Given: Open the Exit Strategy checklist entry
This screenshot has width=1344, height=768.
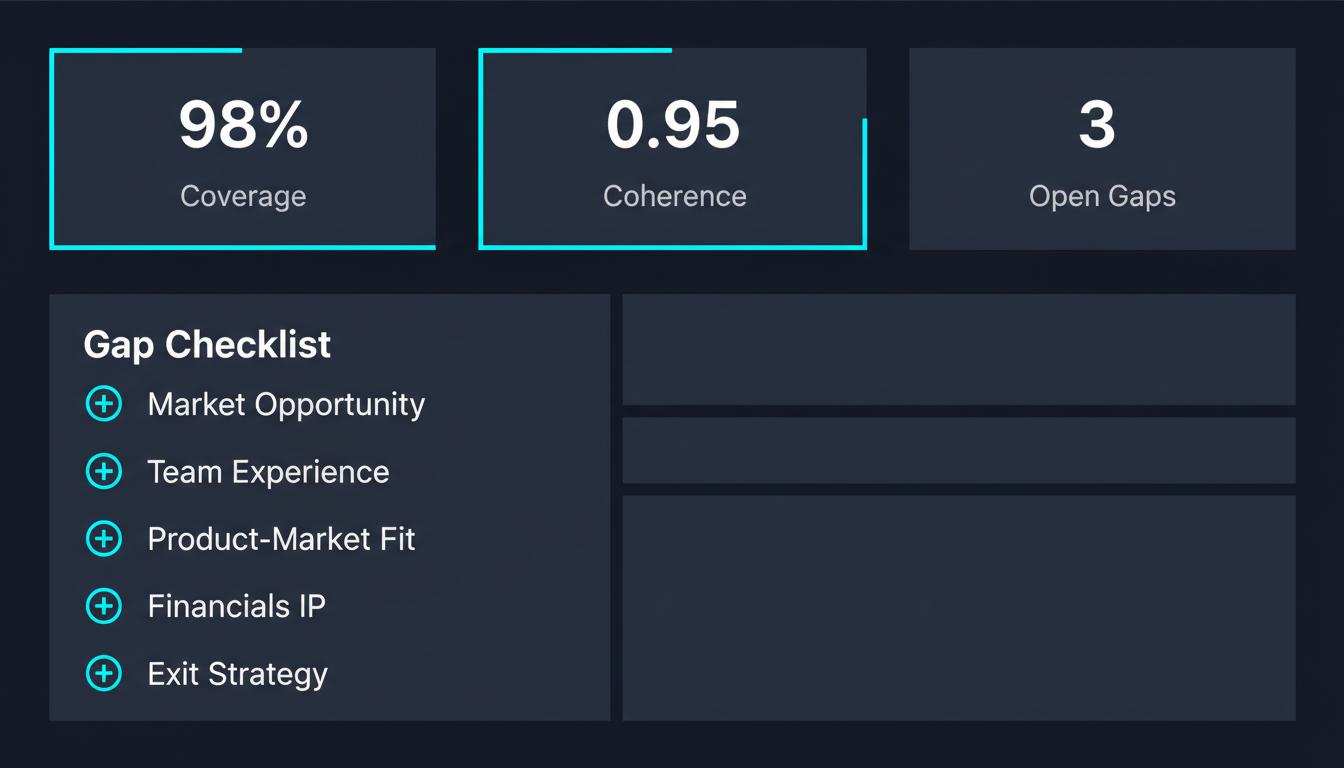Looking at the screenshot, I should point(237,674).
